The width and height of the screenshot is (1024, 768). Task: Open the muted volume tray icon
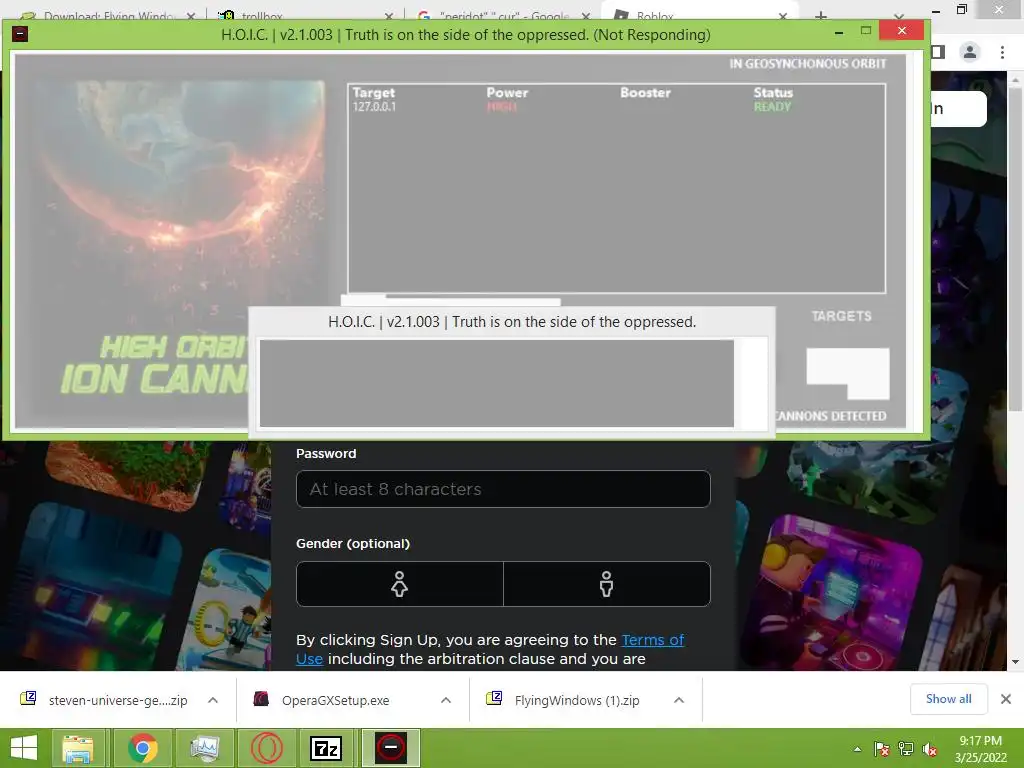pyautogui.click(x=930, y=749)
